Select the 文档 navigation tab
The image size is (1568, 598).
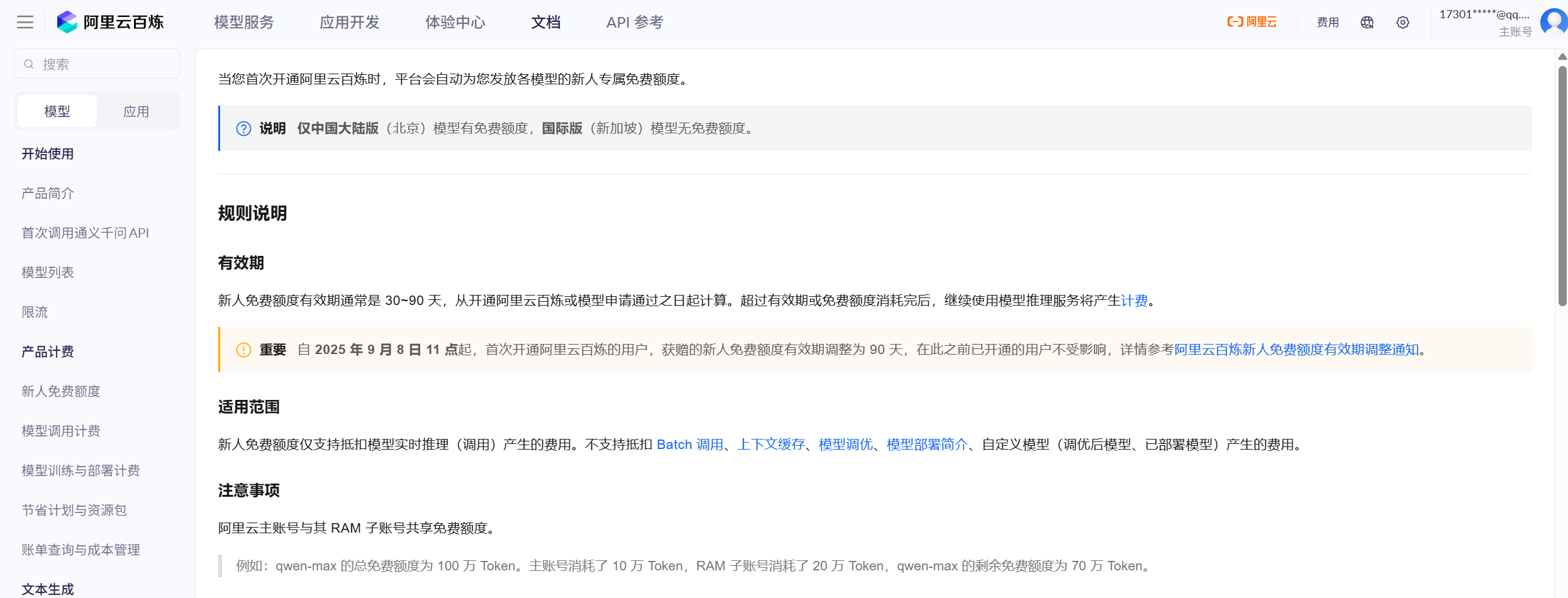545,23
